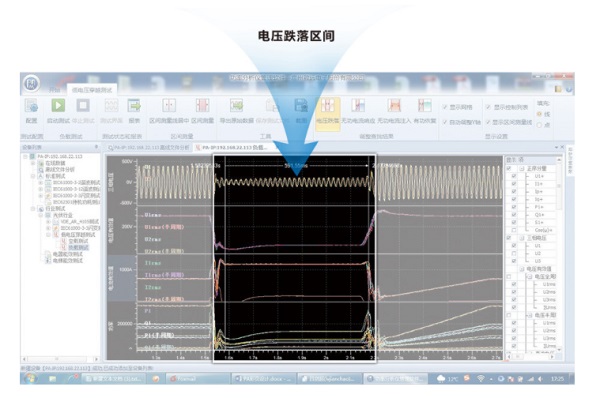
Task: Click the 导出原始数据 export raw data icon
Action: click(236, 106)
